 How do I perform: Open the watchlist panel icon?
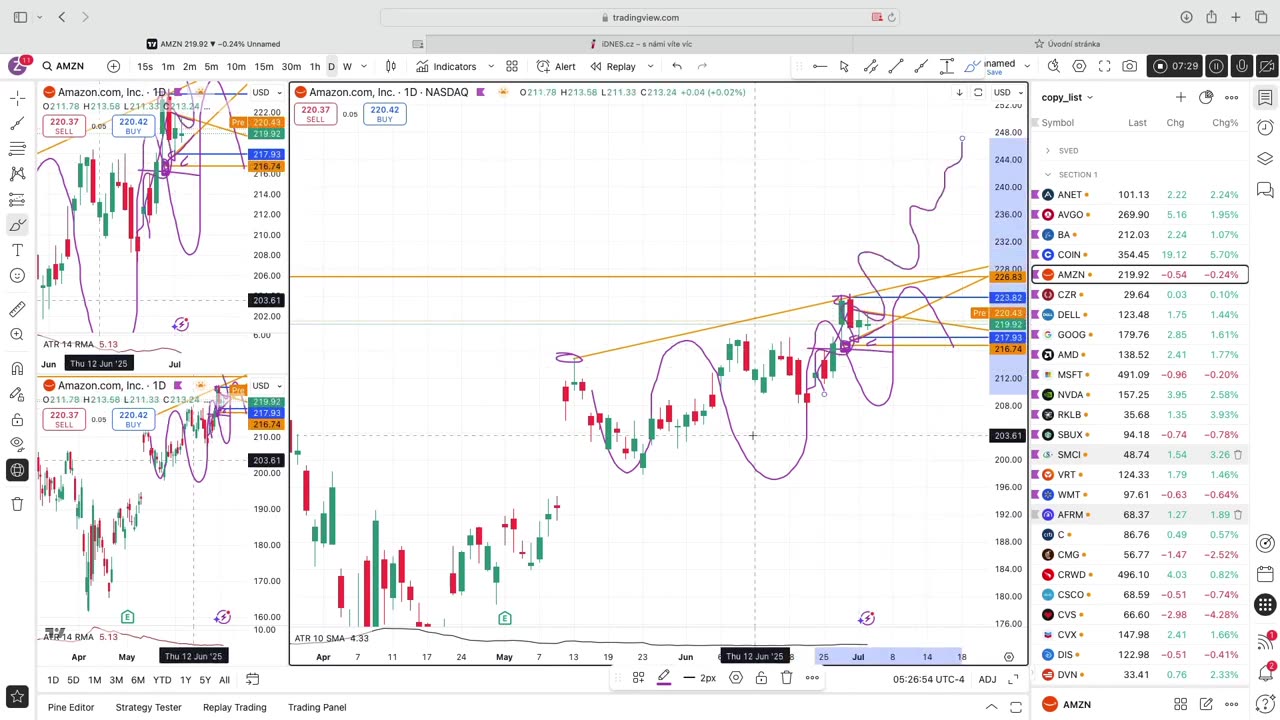coord(1265,97)
